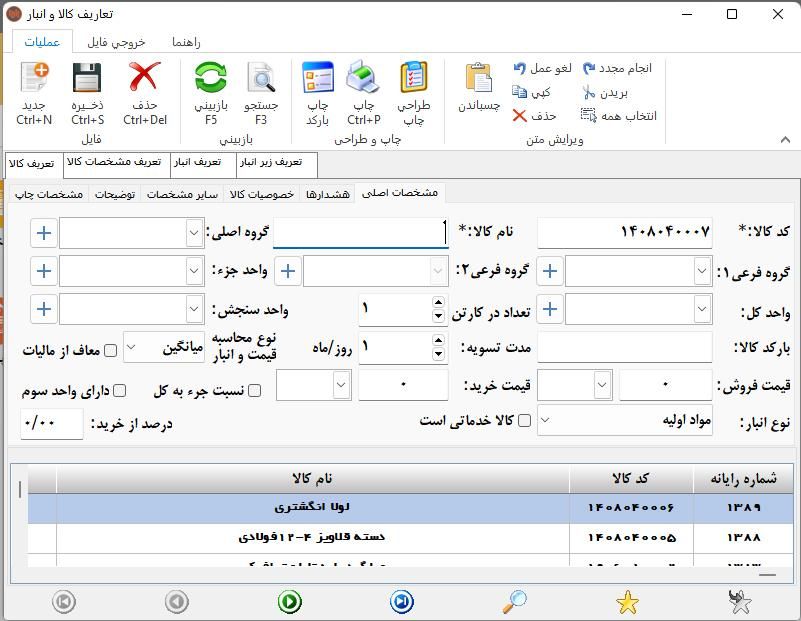Switch to عملیات ribbon tab

click(42, 41)
